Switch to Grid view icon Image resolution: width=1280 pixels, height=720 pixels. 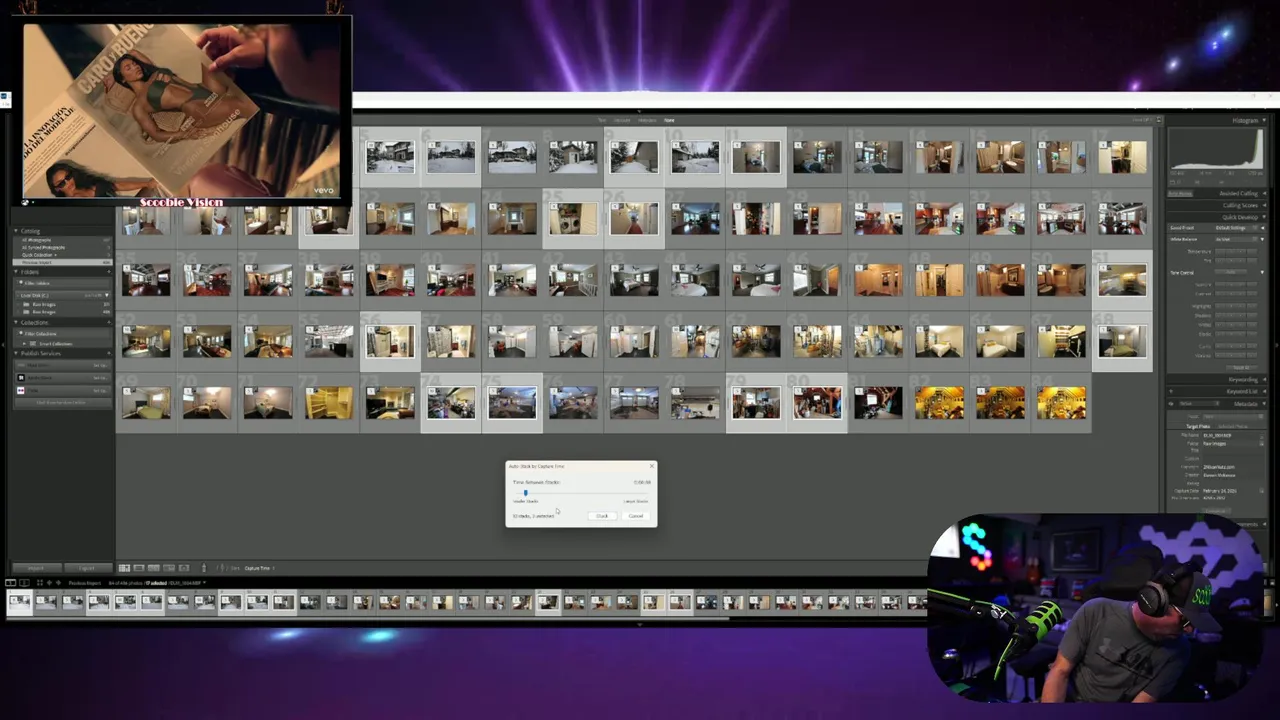(124, 568)
